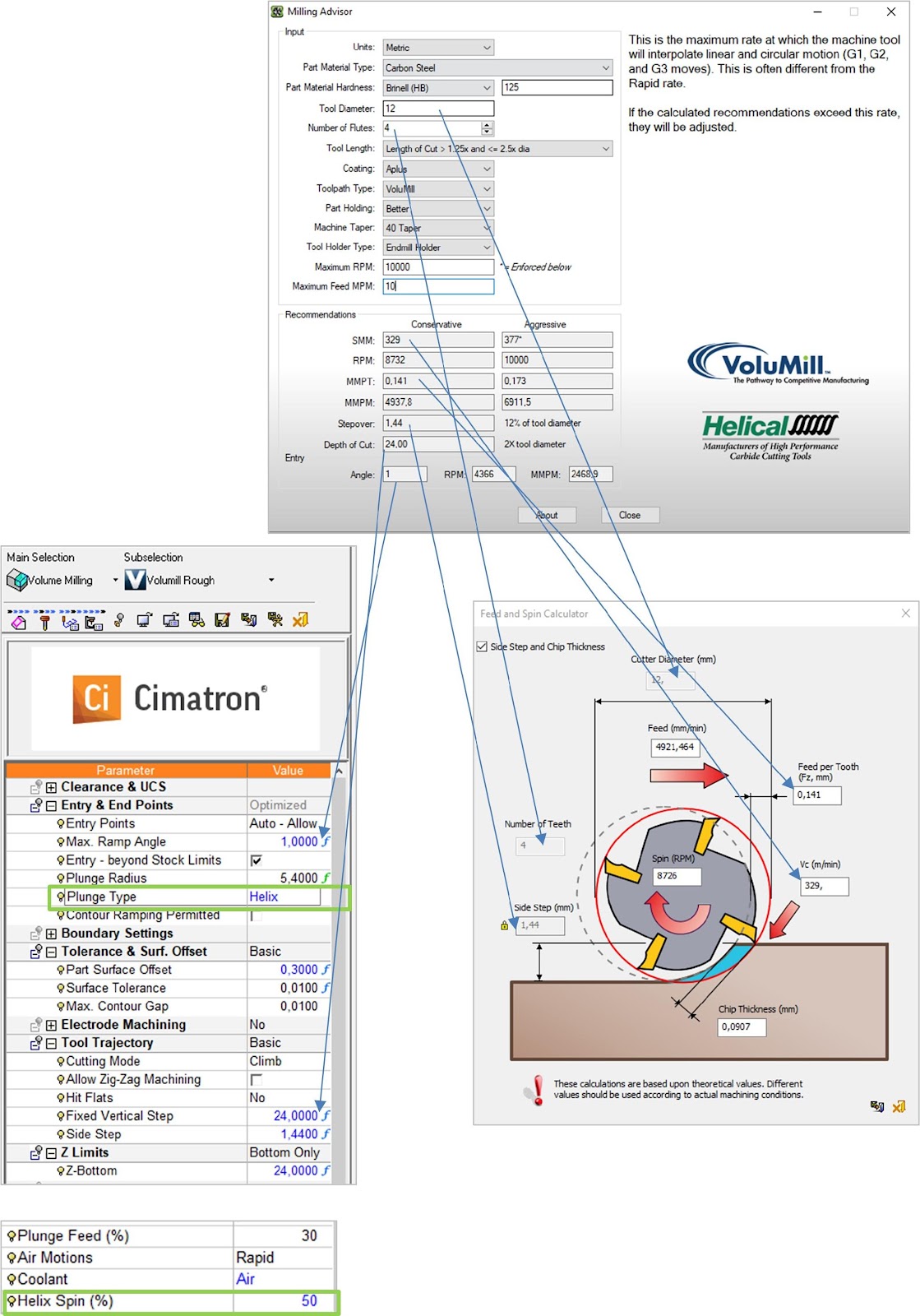Open the Coating dropdown showing Aplus
Viewport: 920px width, 1316px height.
click(438, 169)
